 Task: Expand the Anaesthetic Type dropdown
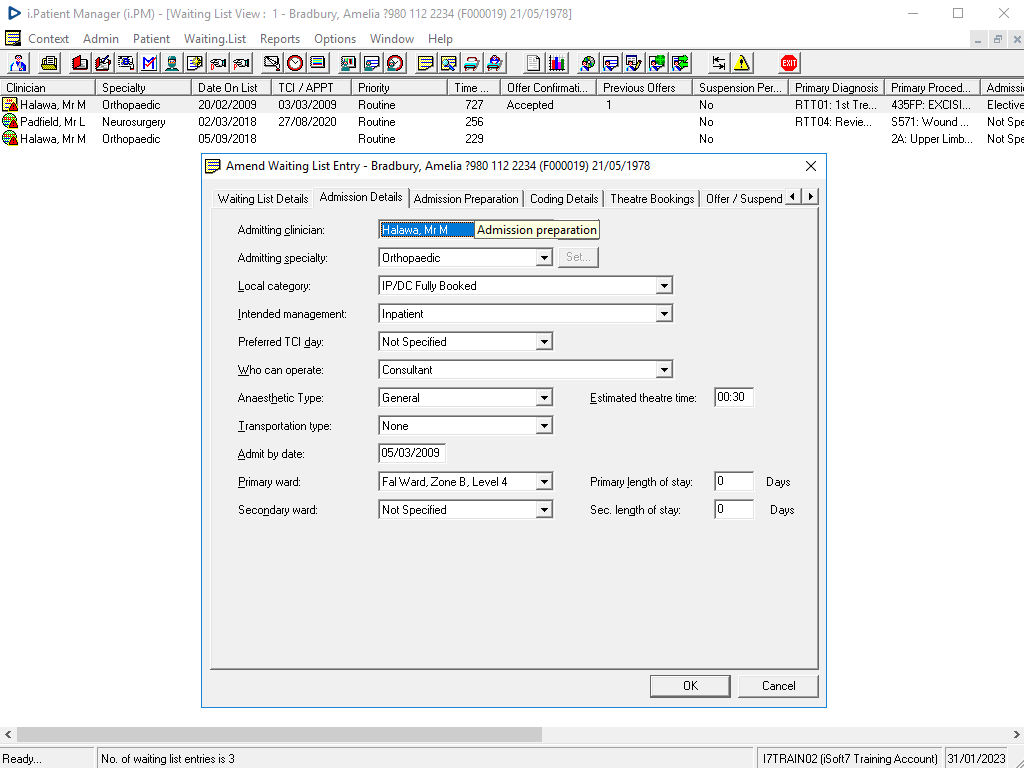click(544, 398)
